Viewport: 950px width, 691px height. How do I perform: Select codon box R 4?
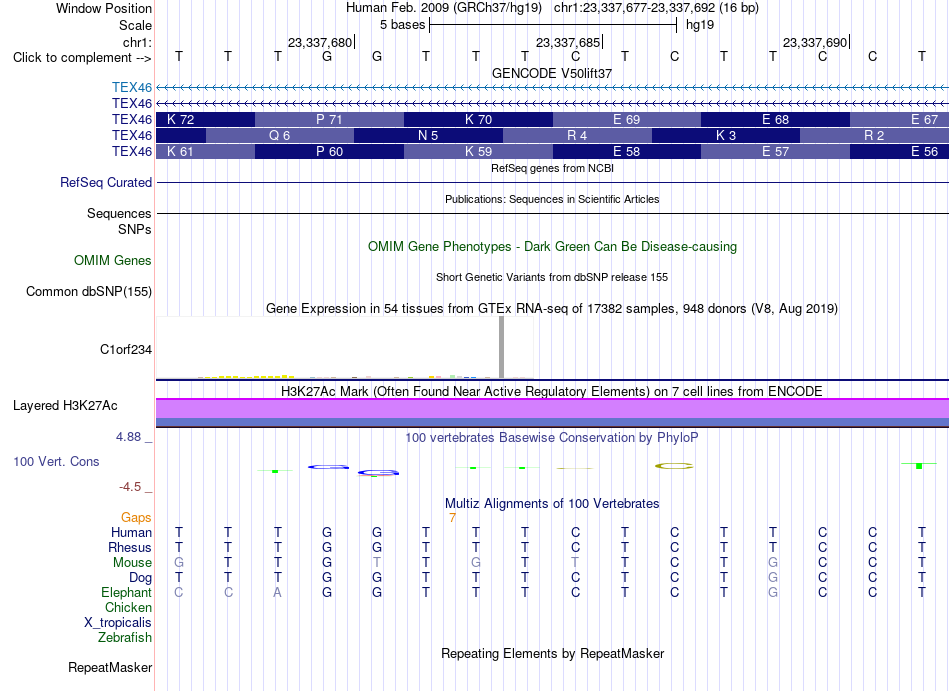(x=577, y=135)
